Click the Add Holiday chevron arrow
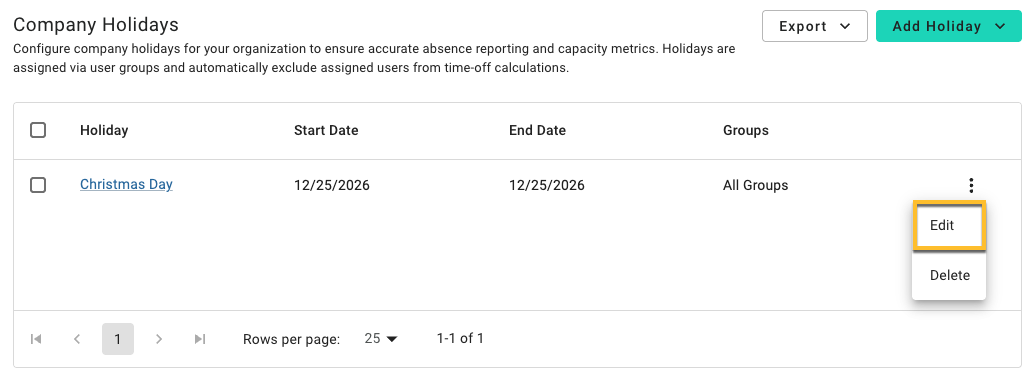This screenshot has width=1034, height=381. point(1000,26)
